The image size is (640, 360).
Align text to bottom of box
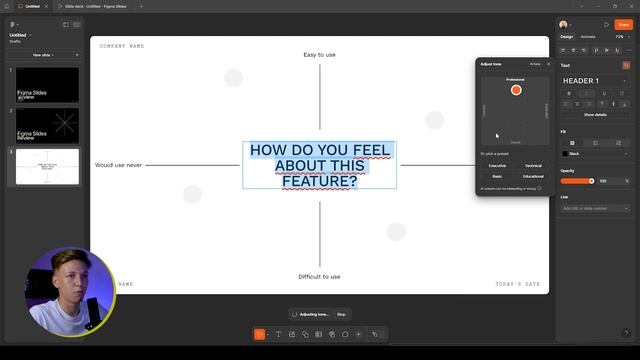click(x=624, y=104)
